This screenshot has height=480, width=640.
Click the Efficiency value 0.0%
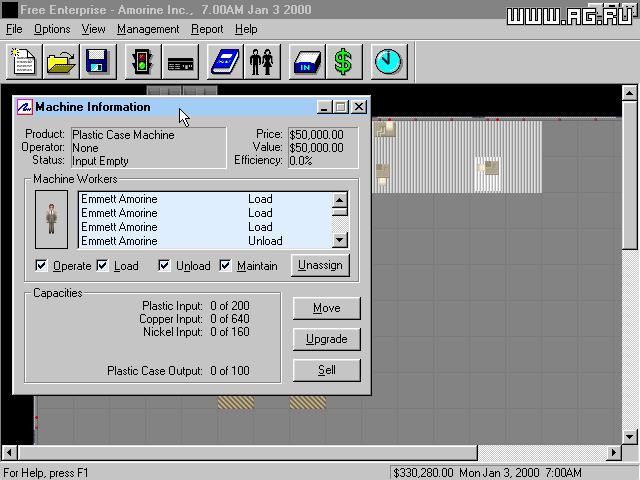[x=301, y=161]
